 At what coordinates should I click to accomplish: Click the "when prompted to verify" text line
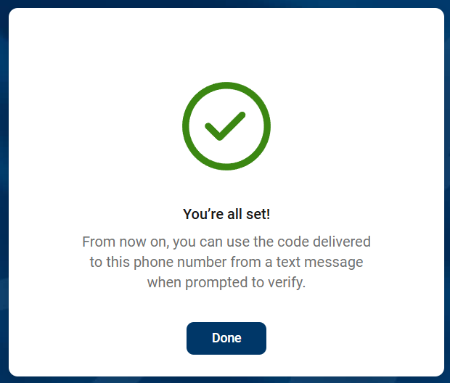click(x=226, y=283)
